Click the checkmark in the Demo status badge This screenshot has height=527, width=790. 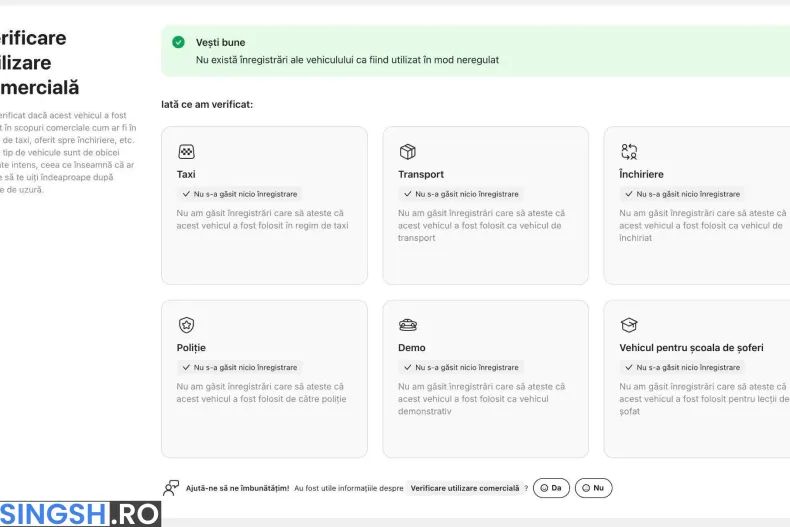point(407,367)
